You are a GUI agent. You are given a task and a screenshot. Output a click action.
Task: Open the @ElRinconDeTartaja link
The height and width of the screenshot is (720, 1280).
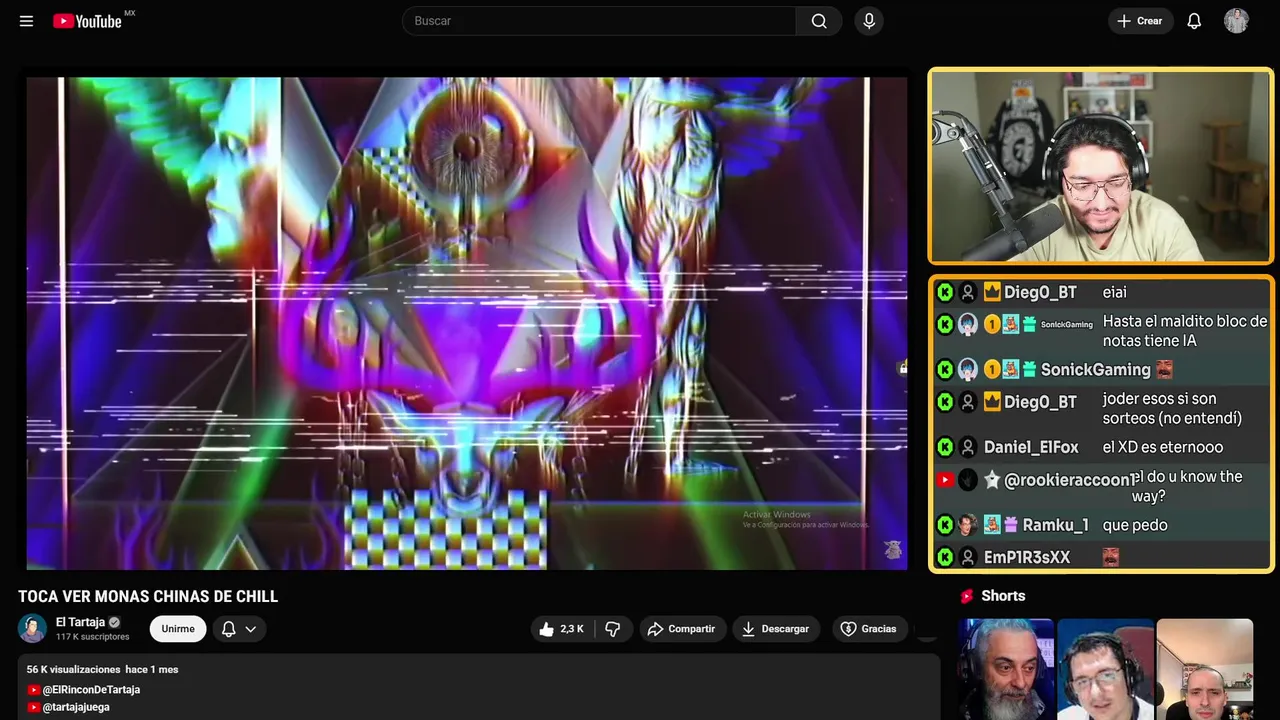91,690
